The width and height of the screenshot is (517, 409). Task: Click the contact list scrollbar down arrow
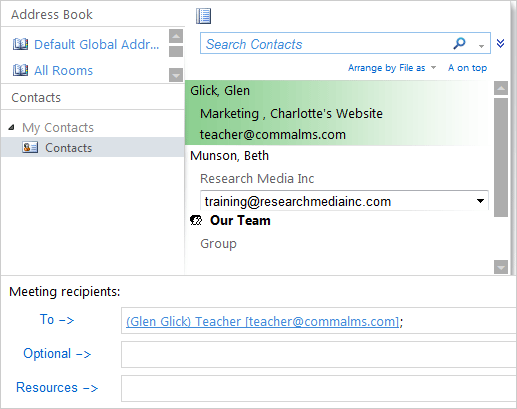coord(501,267)
